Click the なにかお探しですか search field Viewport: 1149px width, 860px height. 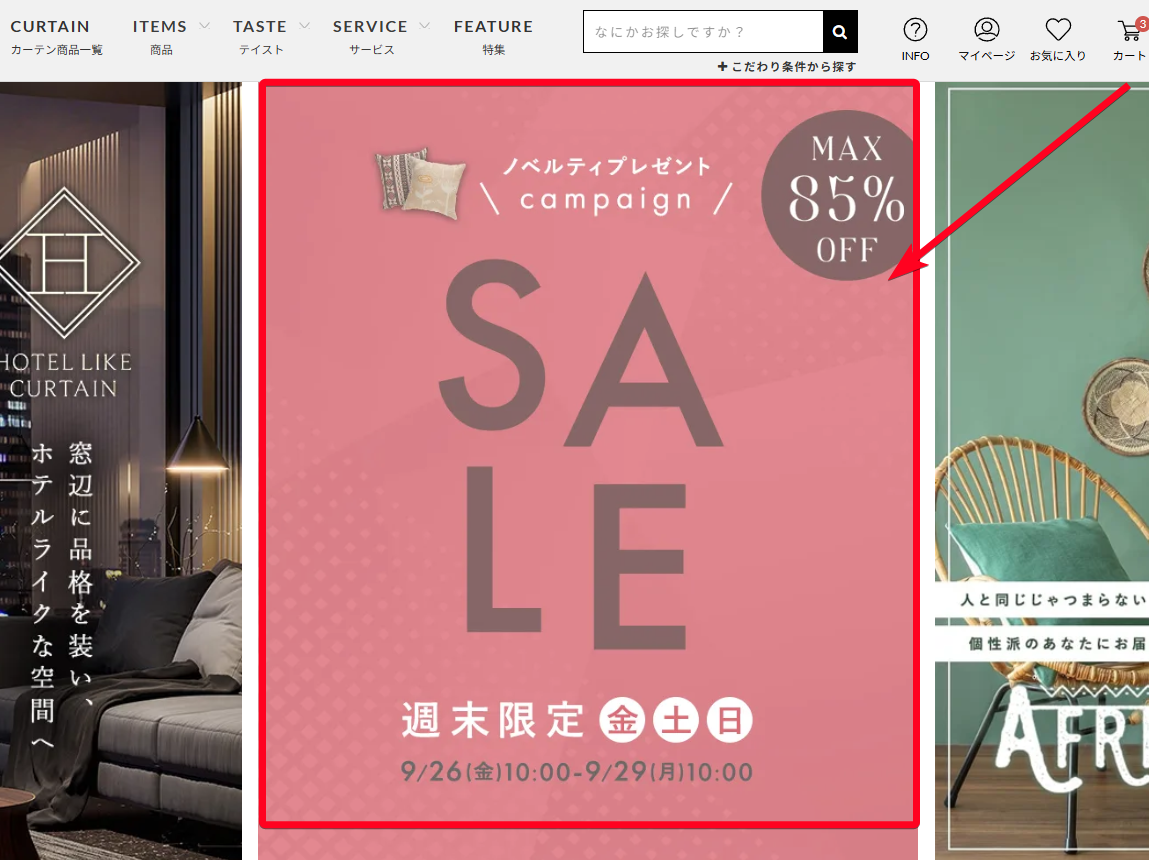(703, 31)
